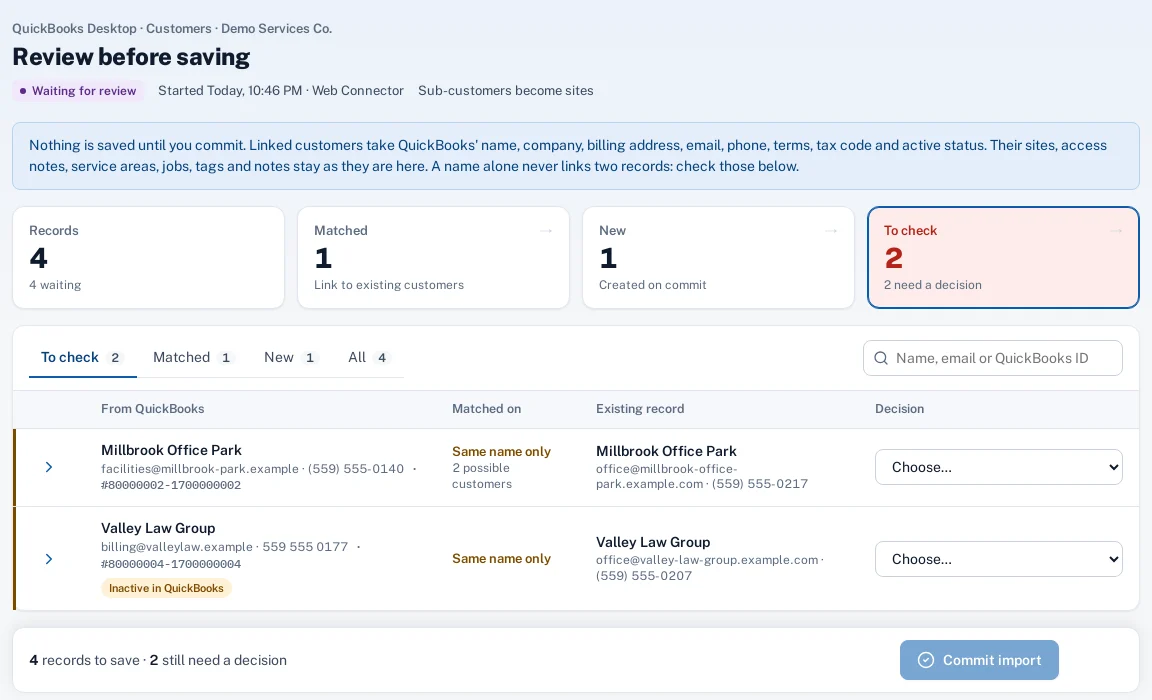Click the arrow icon on To check card
Viewport: 1152px width, 700px height.
coord(1116,231)
